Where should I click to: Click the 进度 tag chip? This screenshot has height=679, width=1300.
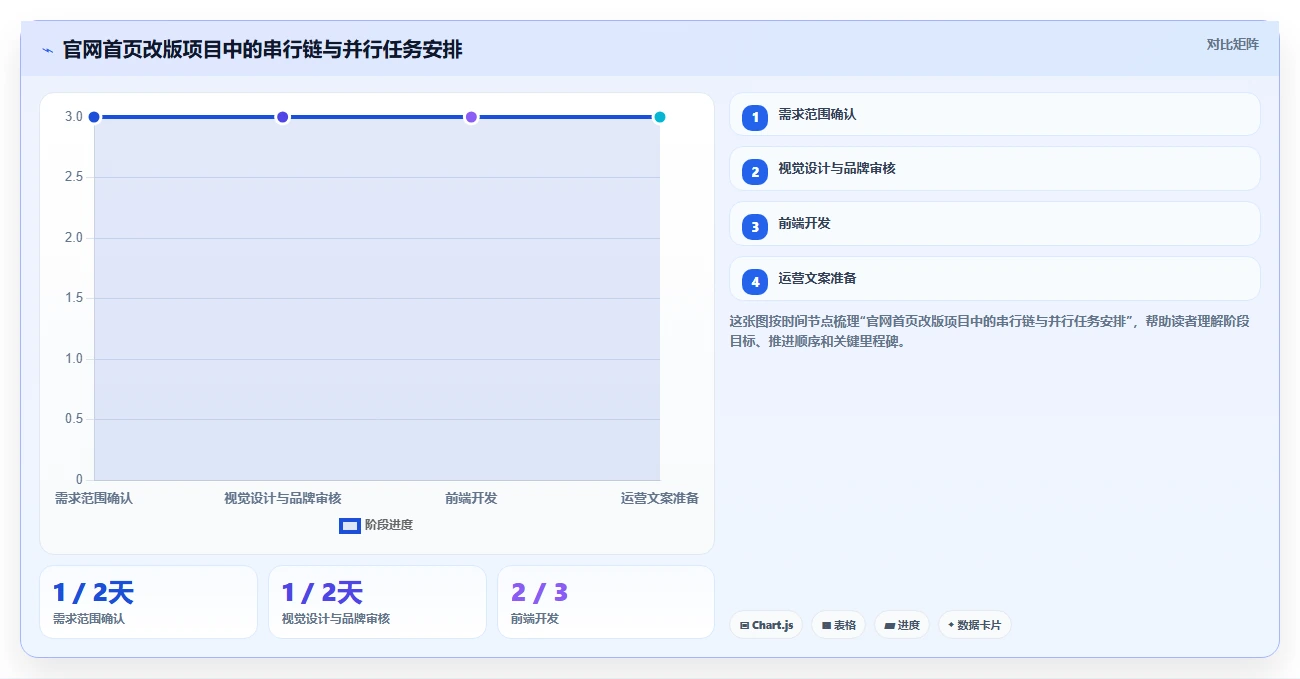(x=902, y=625)
